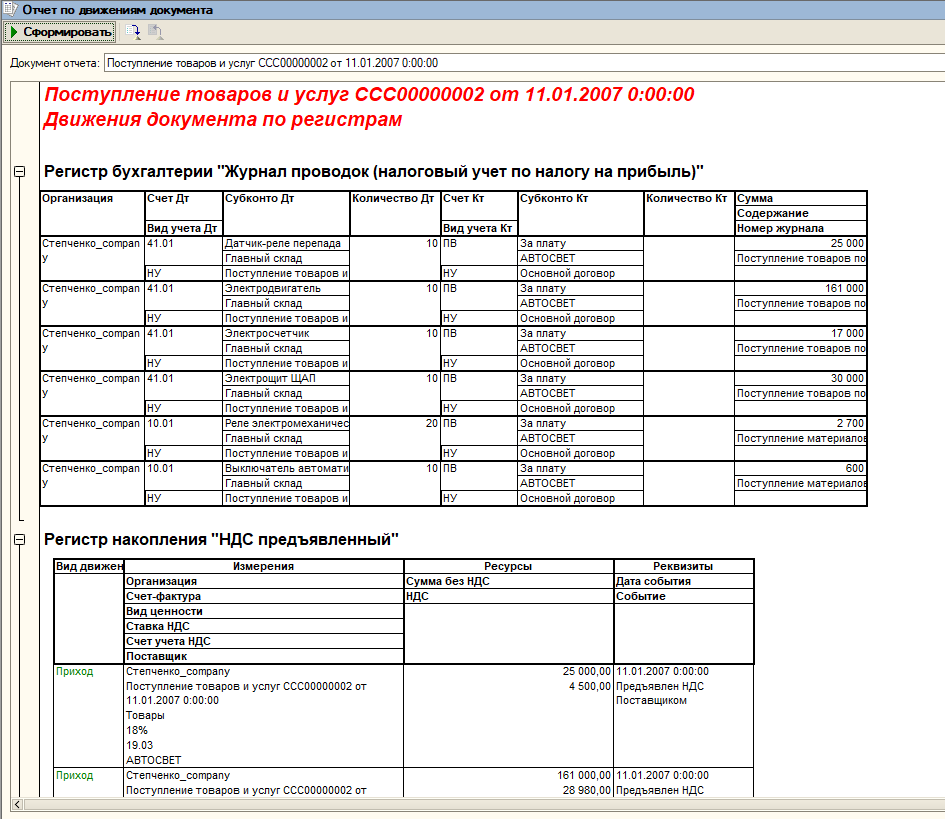Click the report window title icon
Image resolution: width=945 pixels, height=819 pixels.
pyautogui.click(x=10, y=9)
